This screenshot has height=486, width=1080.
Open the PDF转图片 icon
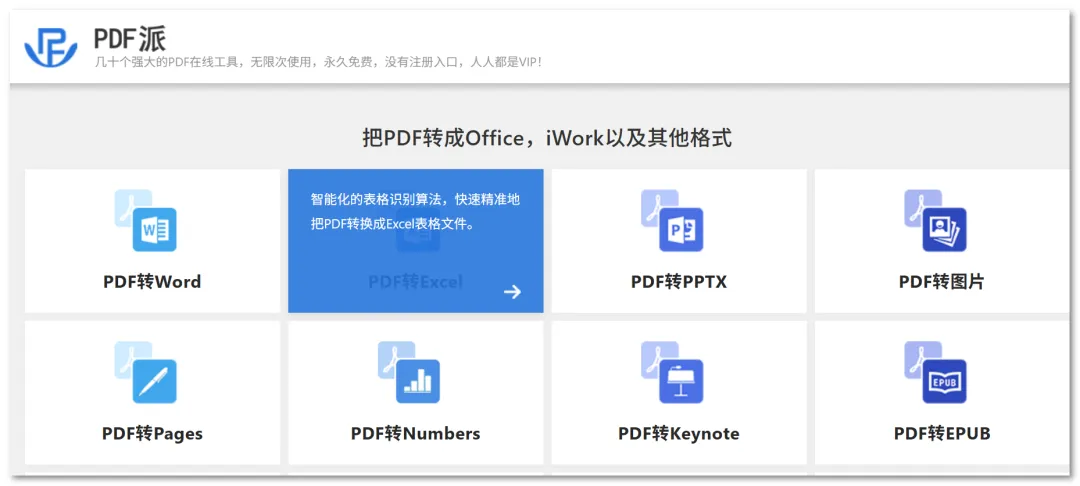(935, 220)
